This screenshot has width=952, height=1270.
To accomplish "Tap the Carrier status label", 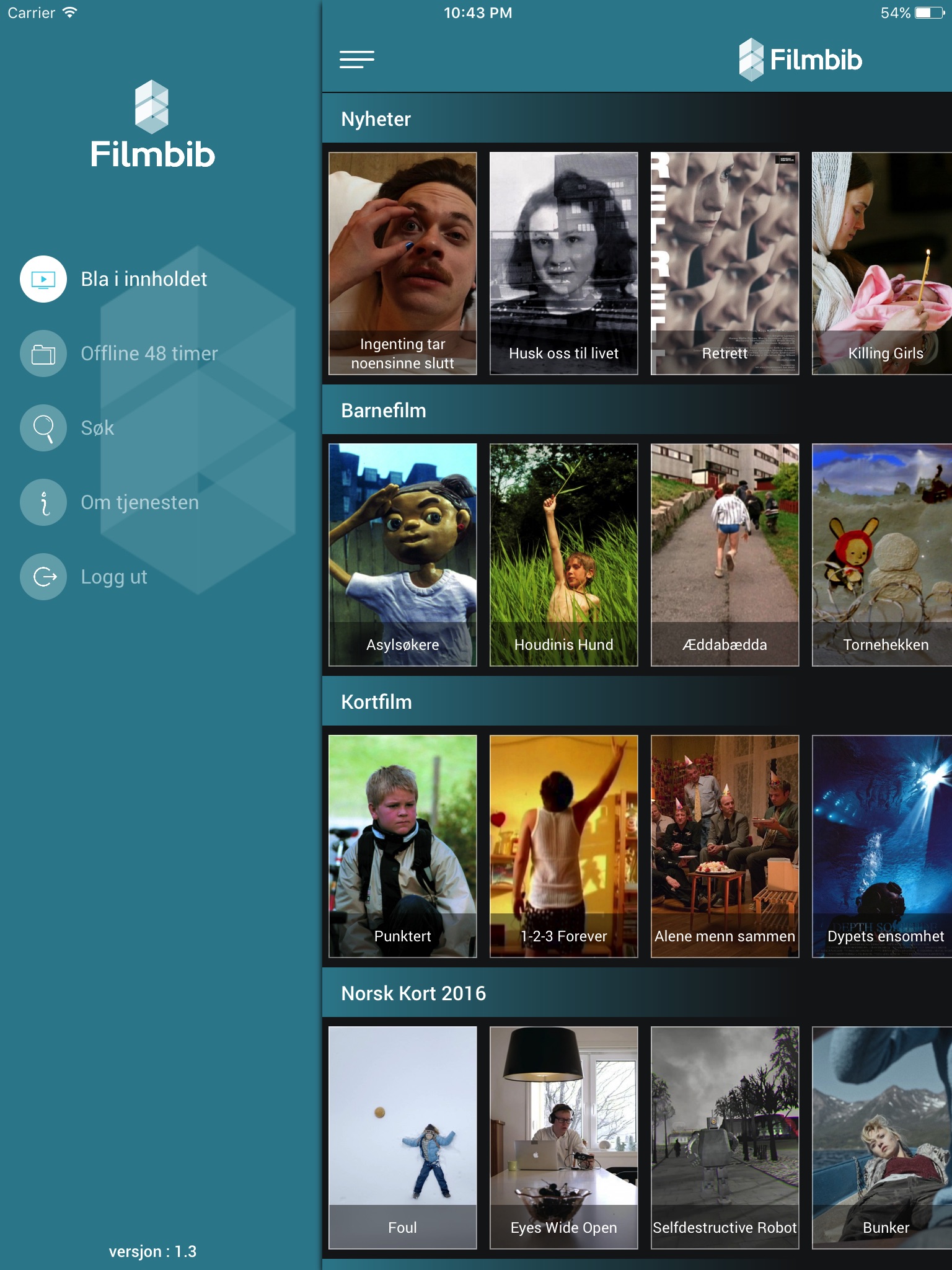I will click(x=31, y=13).
